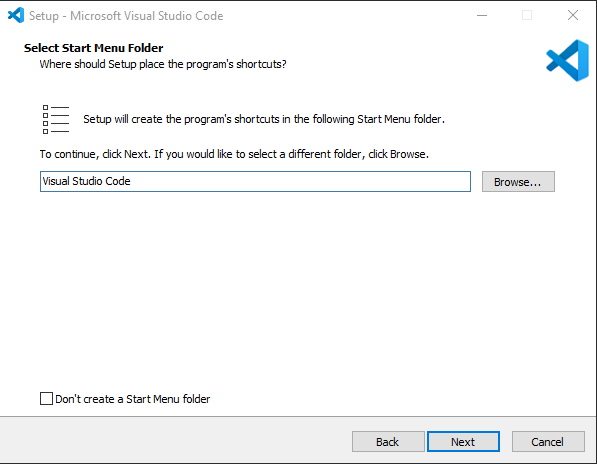The image size is (597, 464).
Task: Go Back to the previous setup page
Action: (388, 442)
